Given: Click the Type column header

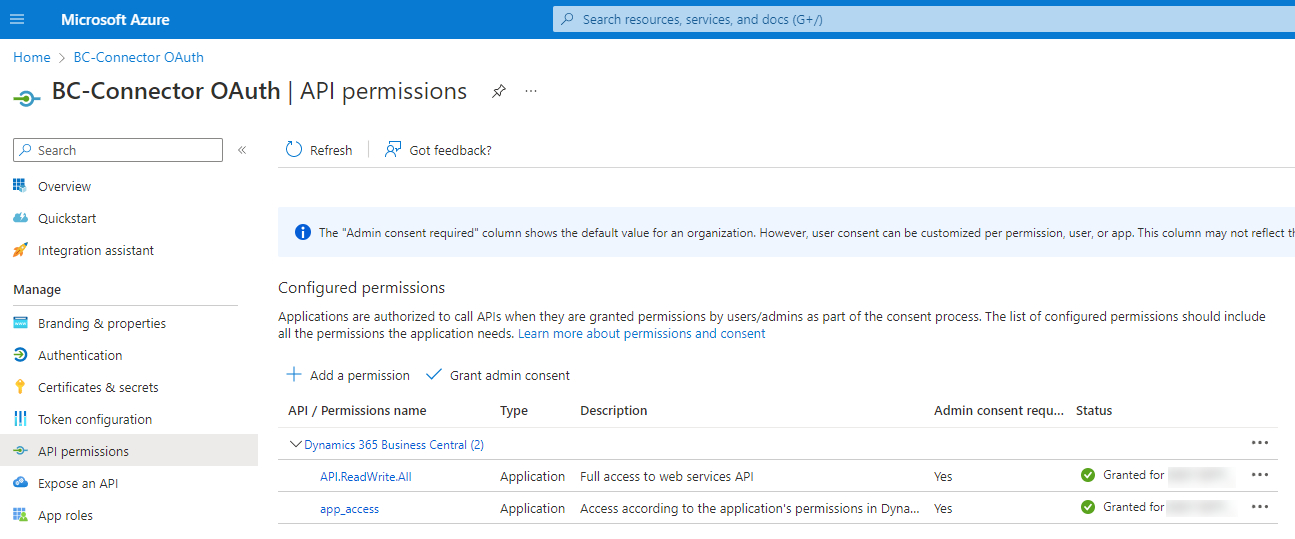Looking at the screenshot, I should pyautogui.click(x=514, y=410).
